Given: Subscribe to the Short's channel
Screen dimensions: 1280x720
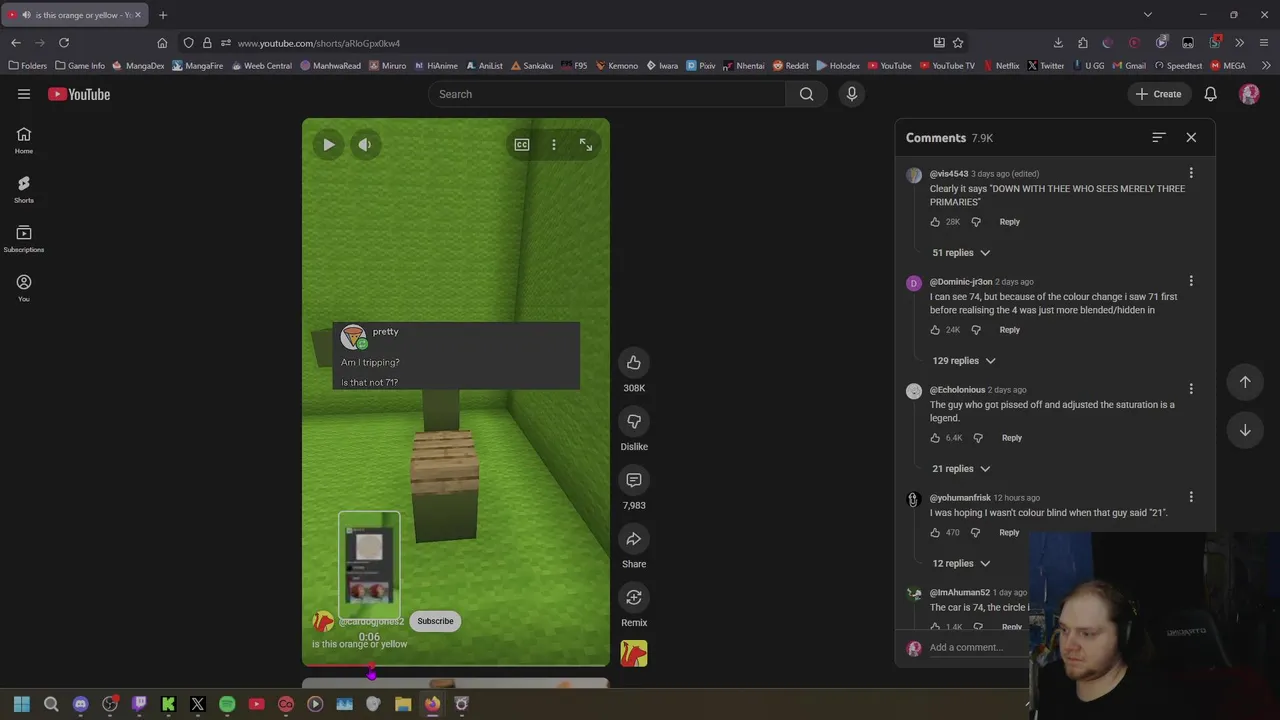Looking at the screenshot, I should [x=435, y=621].
